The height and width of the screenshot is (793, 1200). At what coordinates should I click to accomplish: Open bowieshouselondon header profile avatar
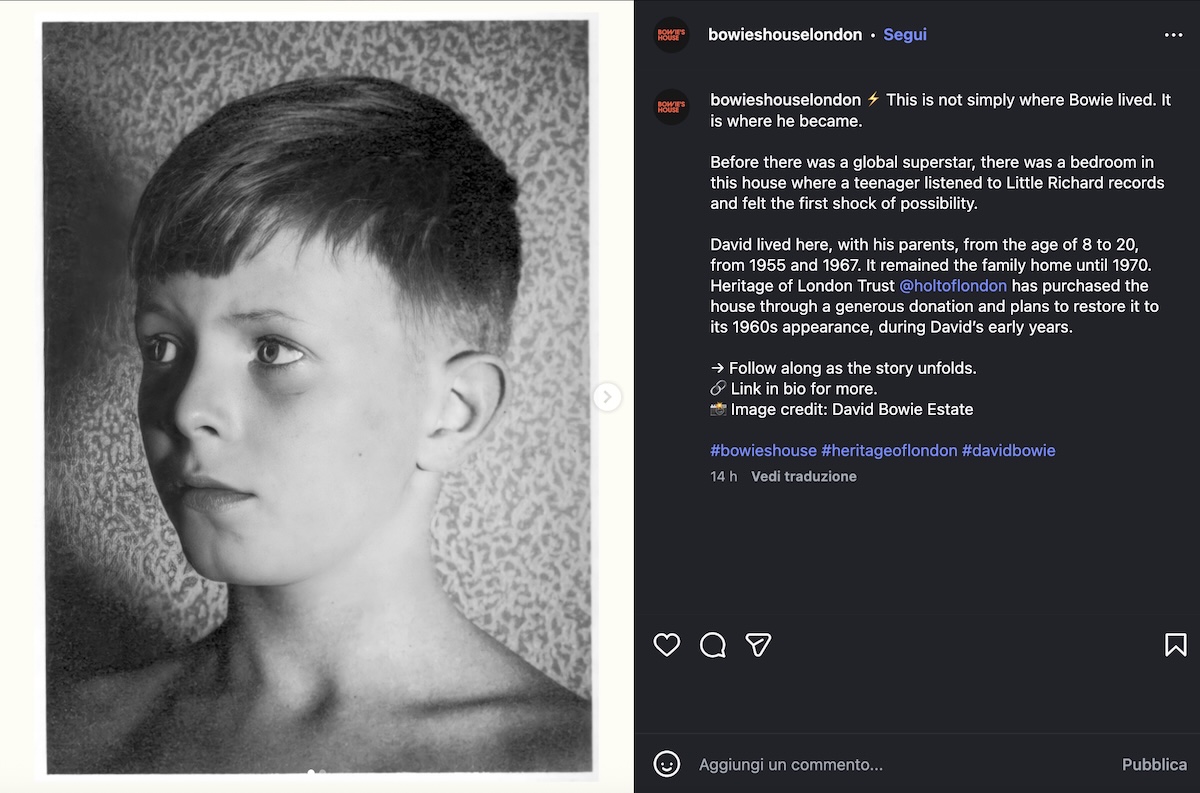tap(672, 35)
